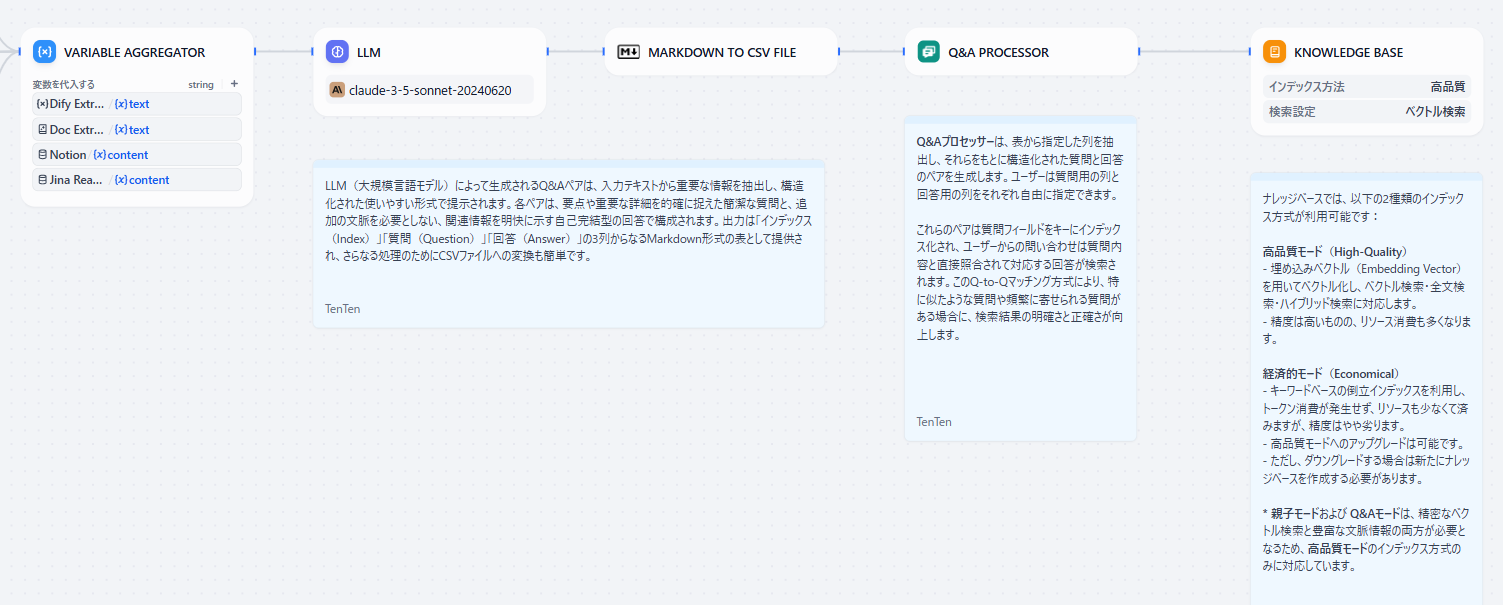This screenshot has width=1503, height=605.
Task: Click the teal Q&A Processor icon
Action: tap(929, 52)
